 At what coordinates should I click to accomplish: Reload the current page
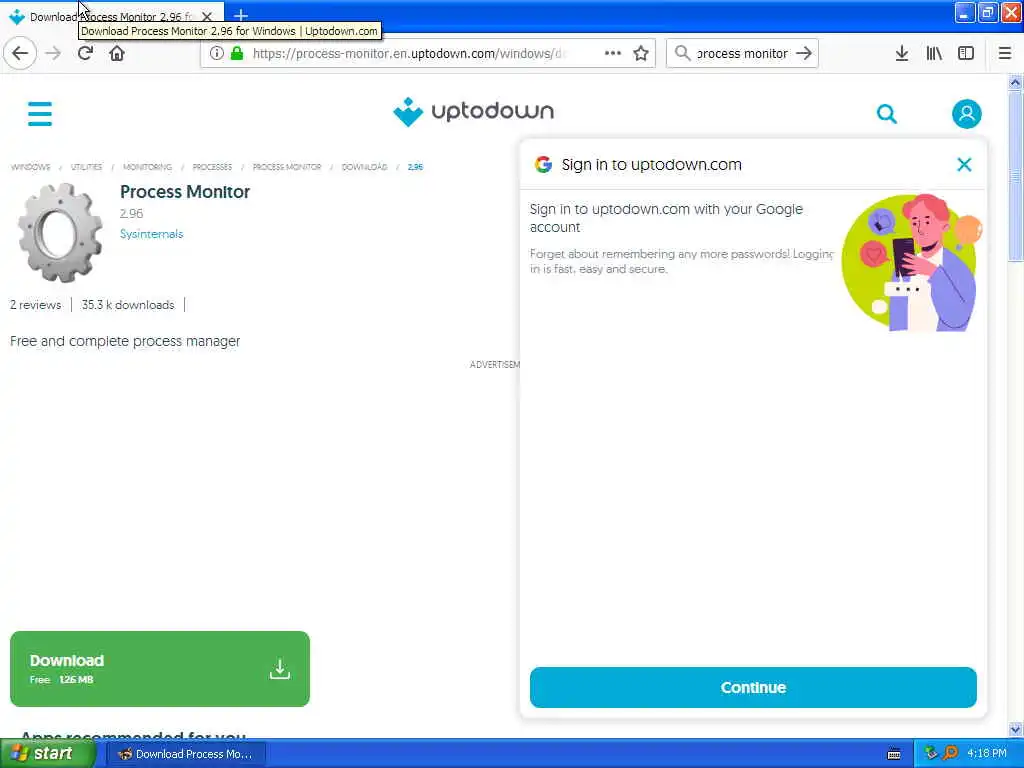[x=85, y=54]
